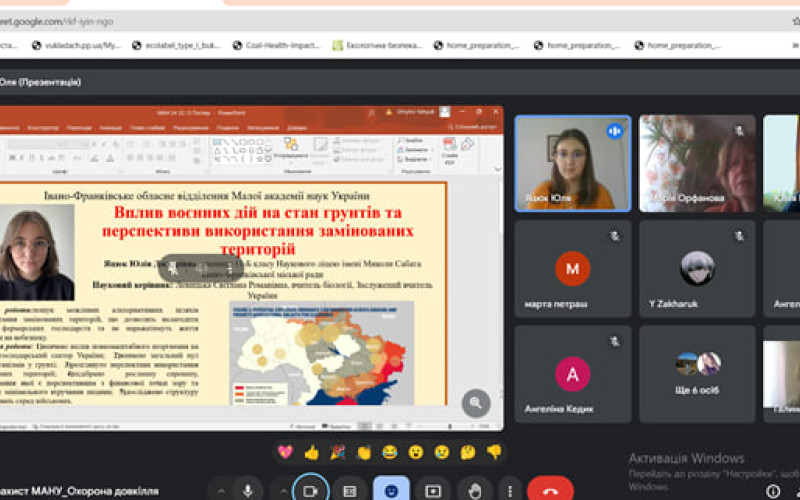800x500 pixels.
Task: Select Ангеліна Кедик participant tile
Action: (573, 374)
